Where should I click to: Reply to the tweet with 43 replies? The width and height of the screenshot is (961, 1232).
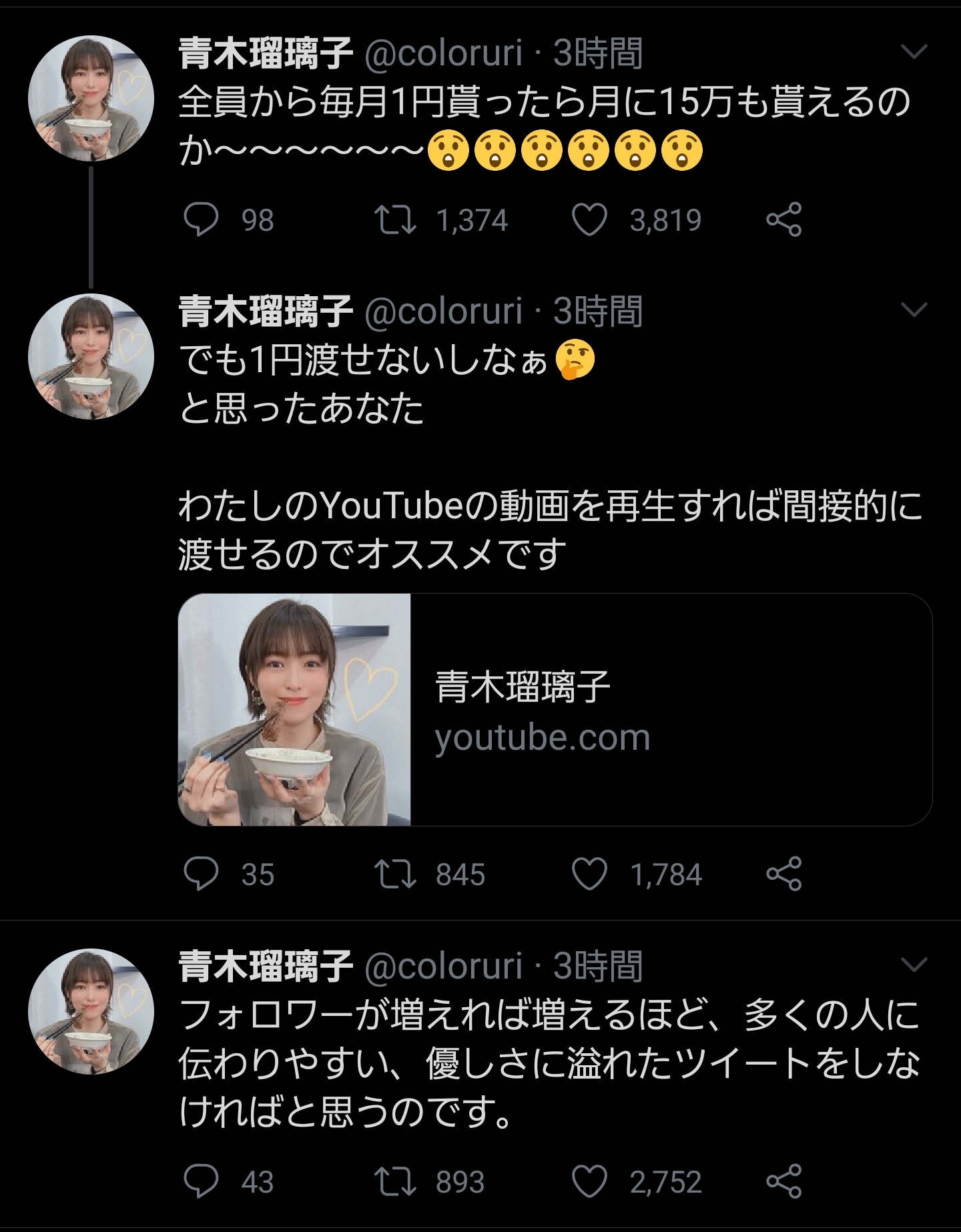(201, 1182)
